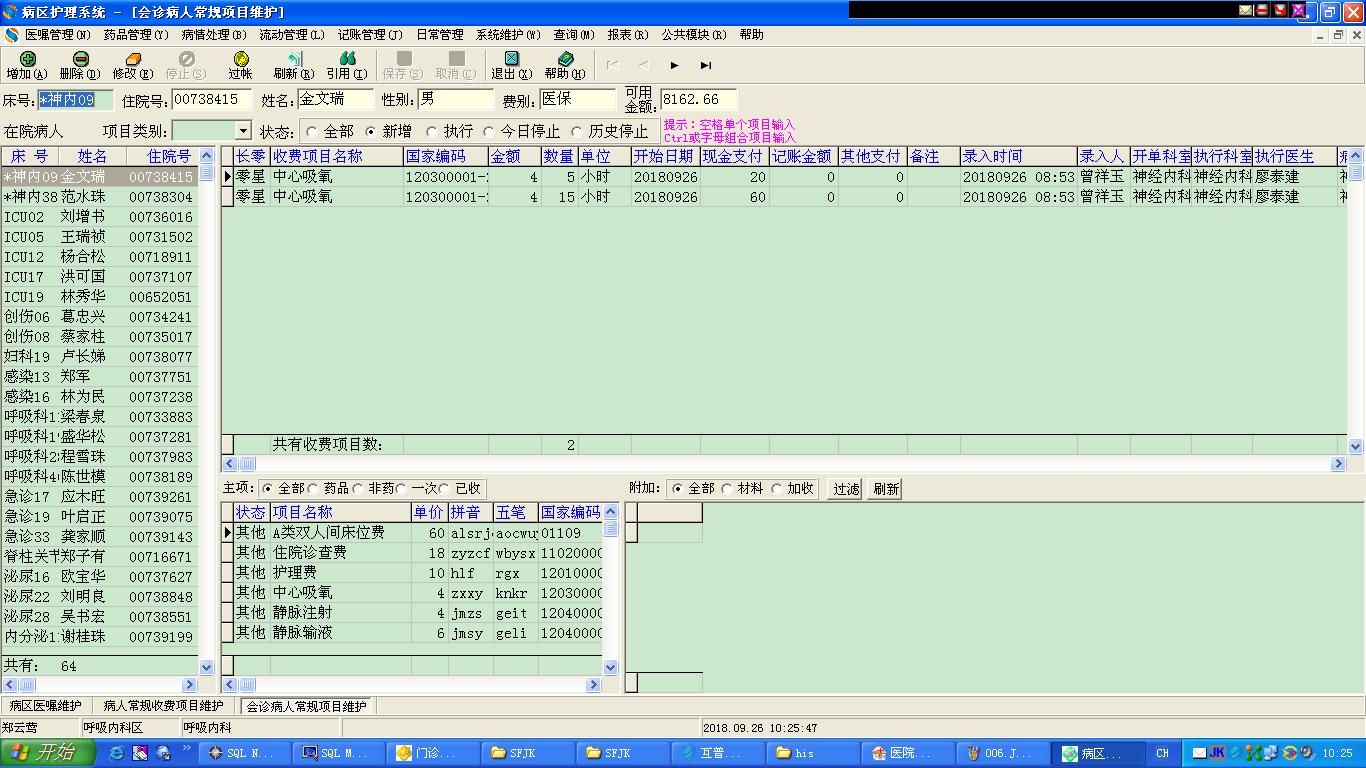Viewport: 1366px width, 768px height.
Task: Switch to the 006.J taskbar item
Action: click(1000, 753)
